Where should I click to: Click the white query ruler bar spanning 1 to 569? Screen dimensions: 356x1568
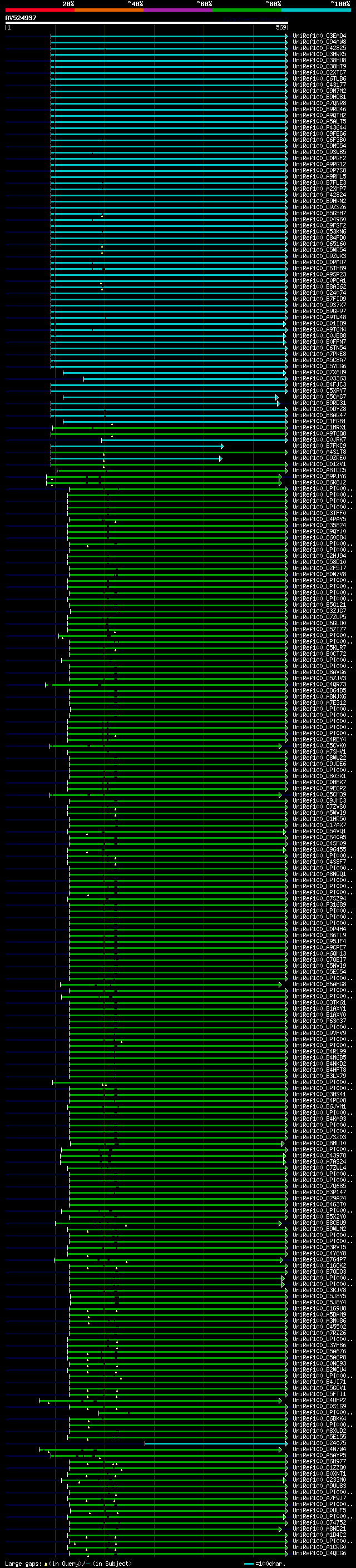pyautogui.click(x=147, y=22)
